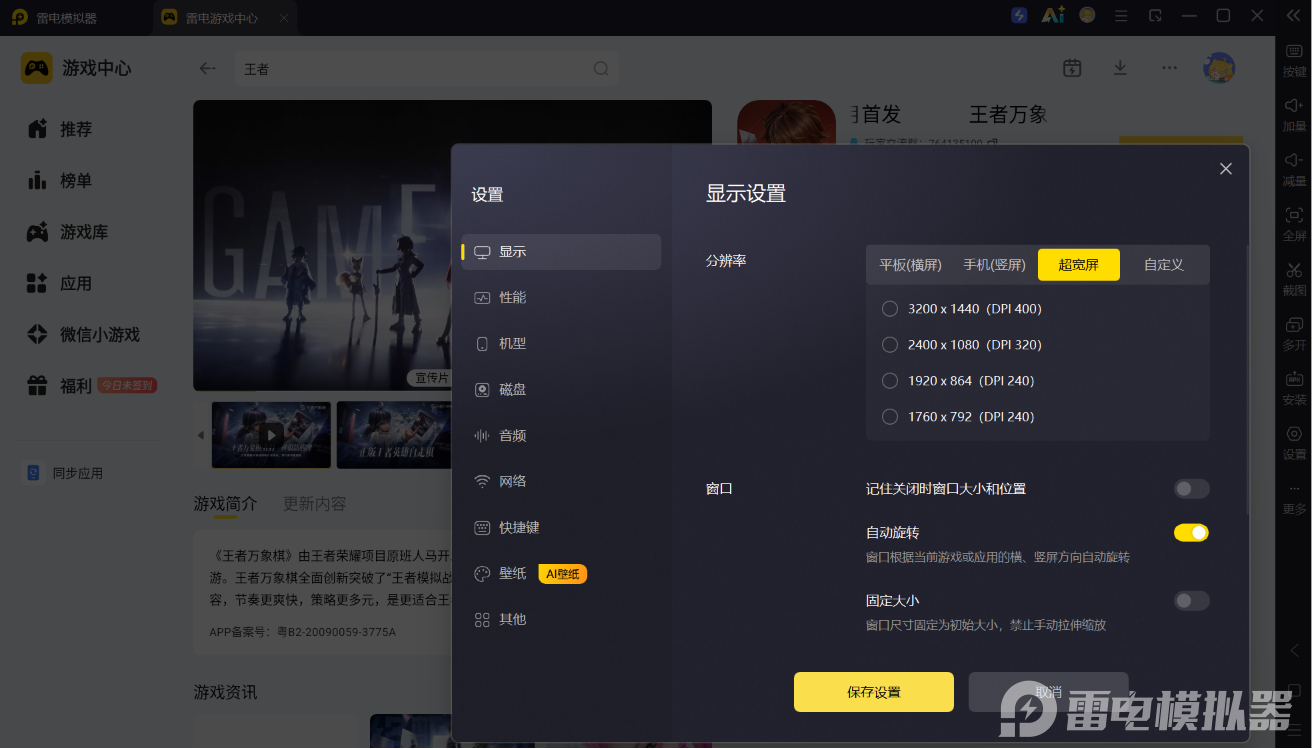Click the three-dot more icon in game center

pos(1169,68)
